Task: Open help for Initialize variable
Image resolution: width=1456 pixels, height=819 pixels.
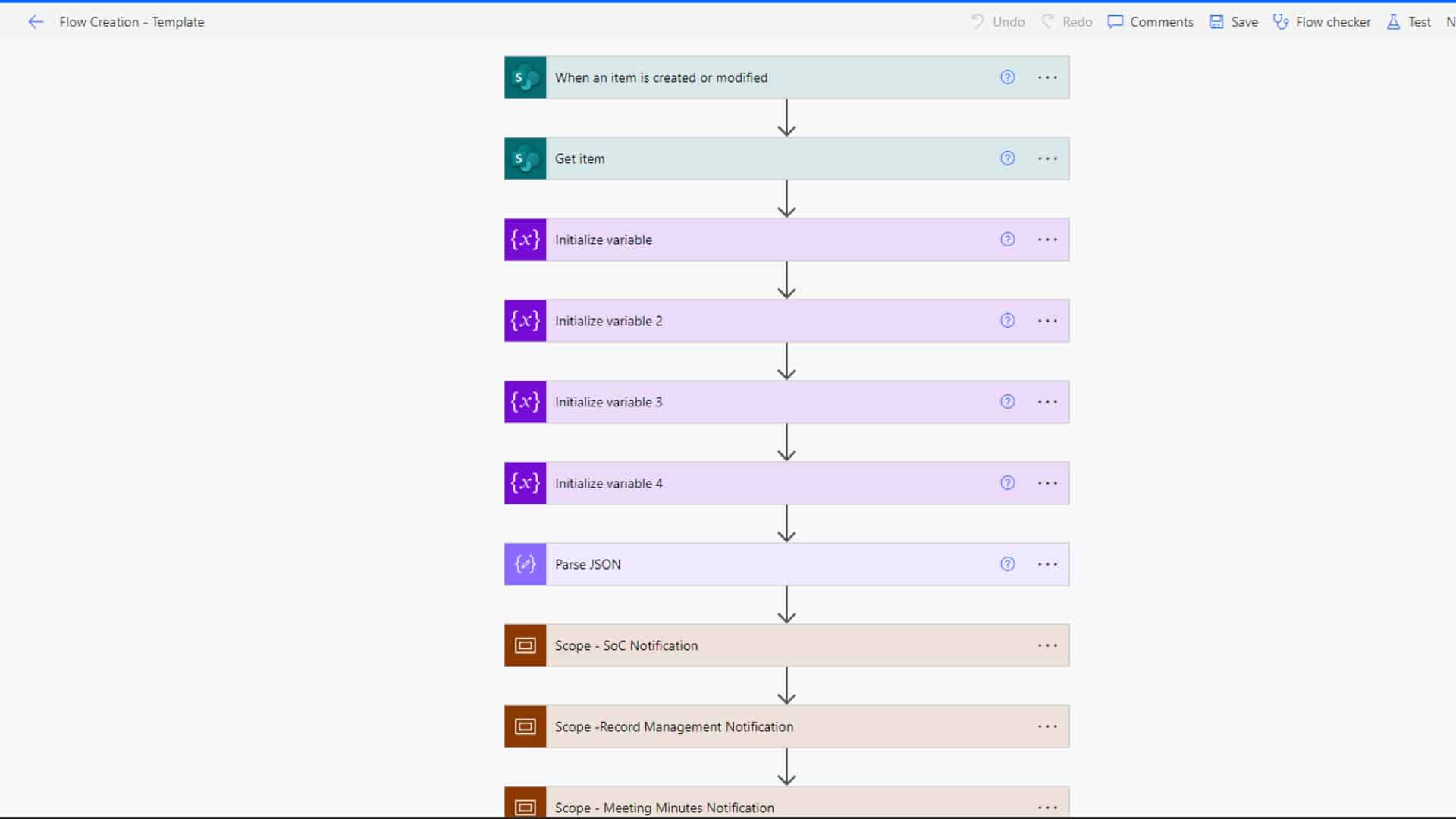Action: 1007,239
